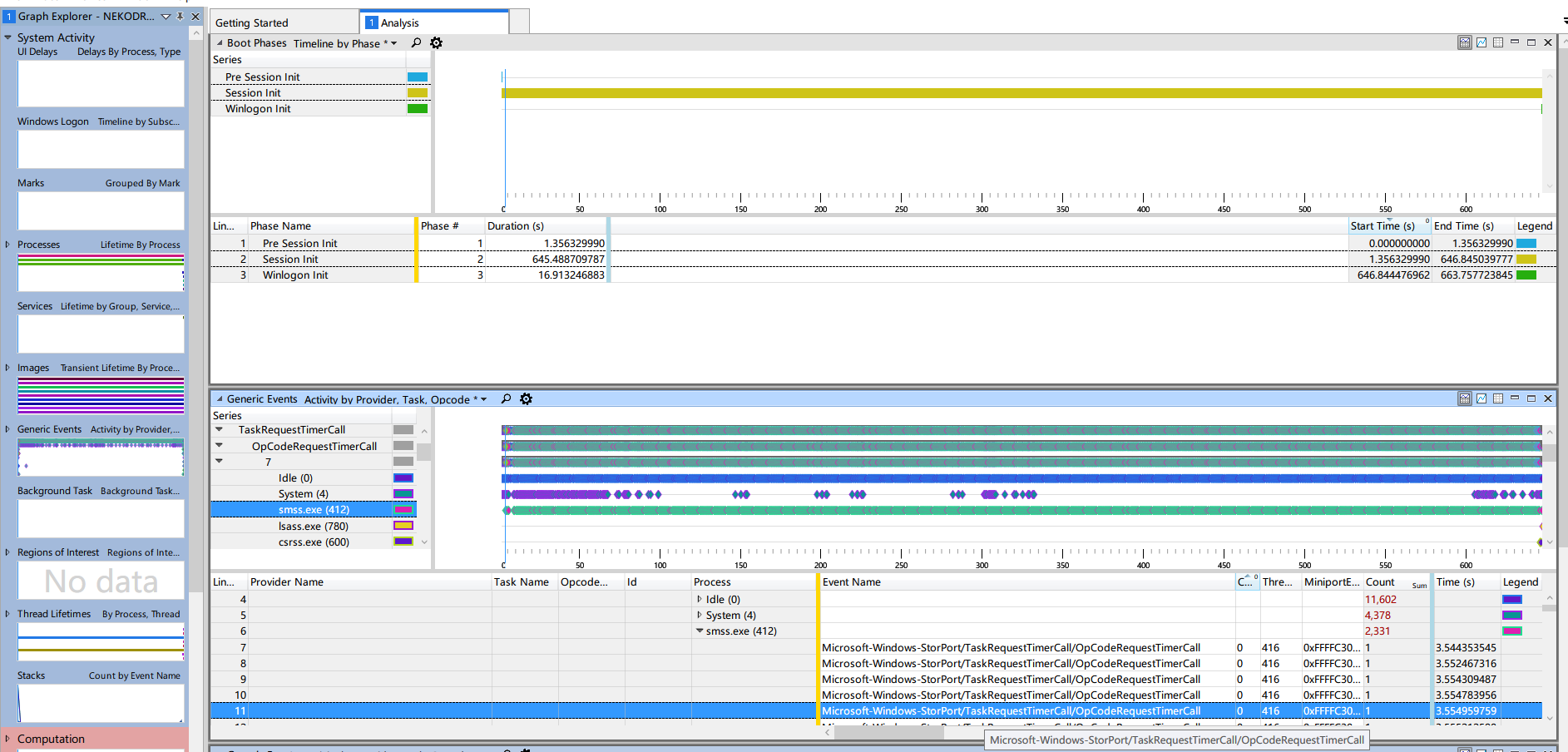The width and height of the screenshot is (1568, 752).
Task: Click Session Init series color swatch
Action: (418, 92)
